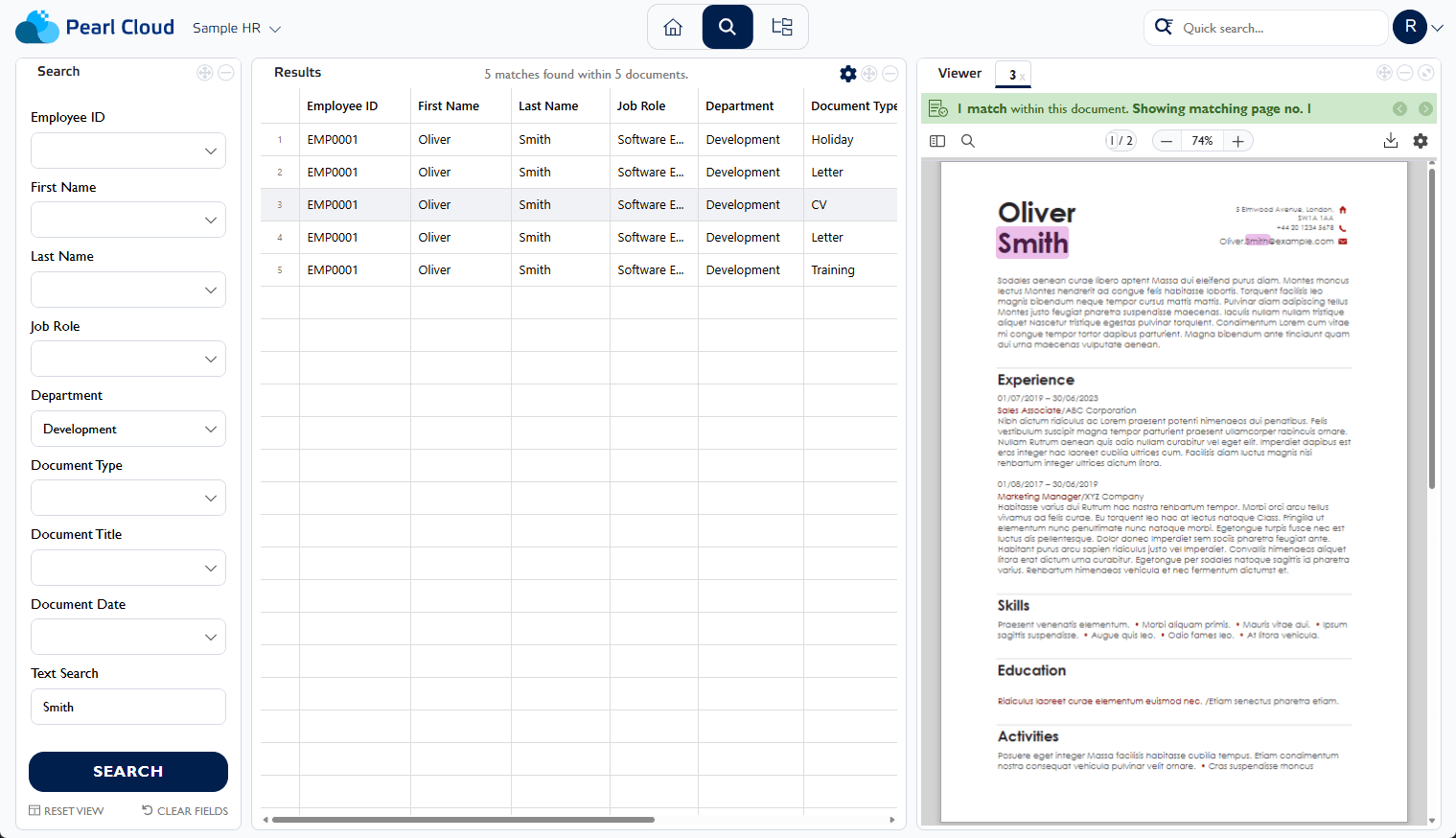Screen dimensions: 1456x838
Task: Open the folder tree browse view icon
Action: [x=782, y=28]
